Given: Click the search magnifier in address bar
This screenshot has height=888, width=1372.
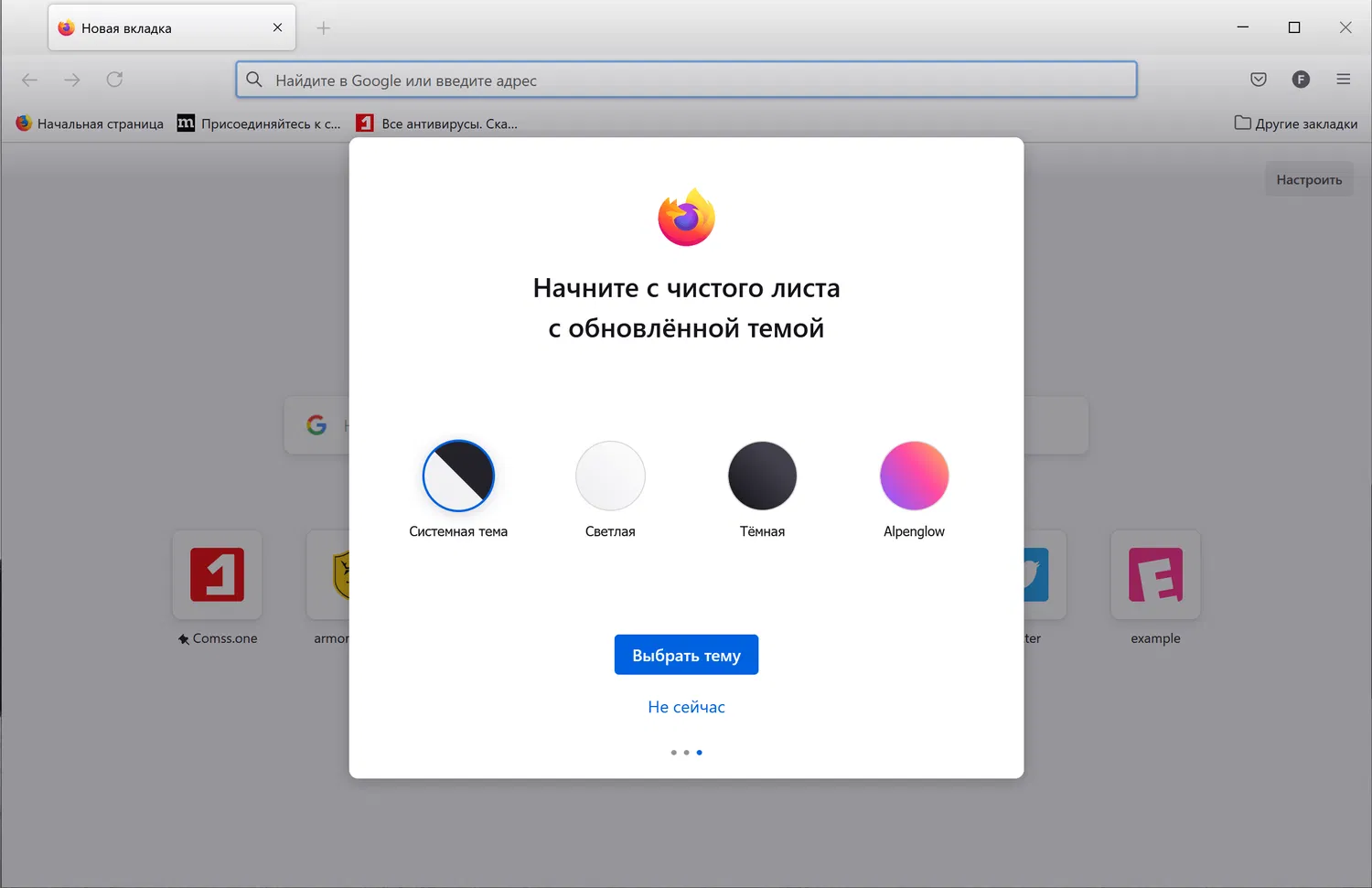Looking at the screenshot, I should [254, 80].
